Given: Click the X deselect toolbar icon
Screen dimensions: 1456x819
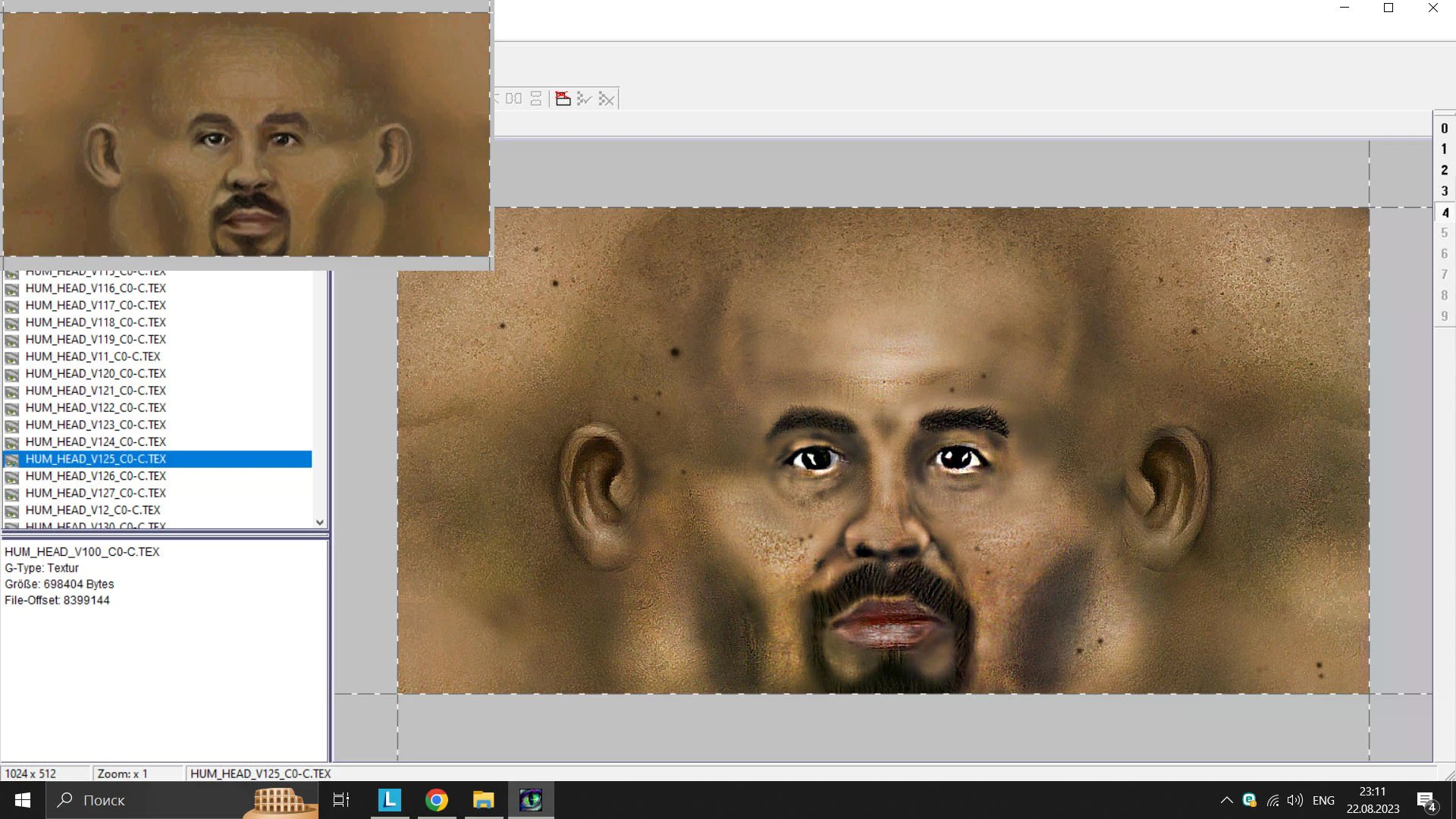Looking at the screenshot, I should coord(607,99).
